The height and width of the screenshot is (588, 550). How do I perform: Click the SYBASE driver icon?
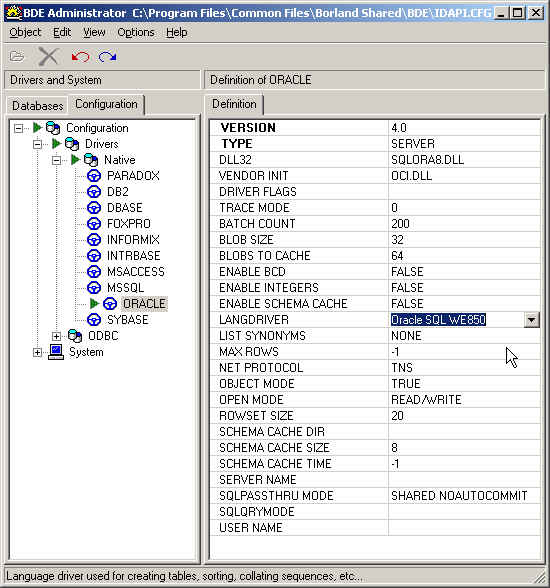[x=94, y=320]
